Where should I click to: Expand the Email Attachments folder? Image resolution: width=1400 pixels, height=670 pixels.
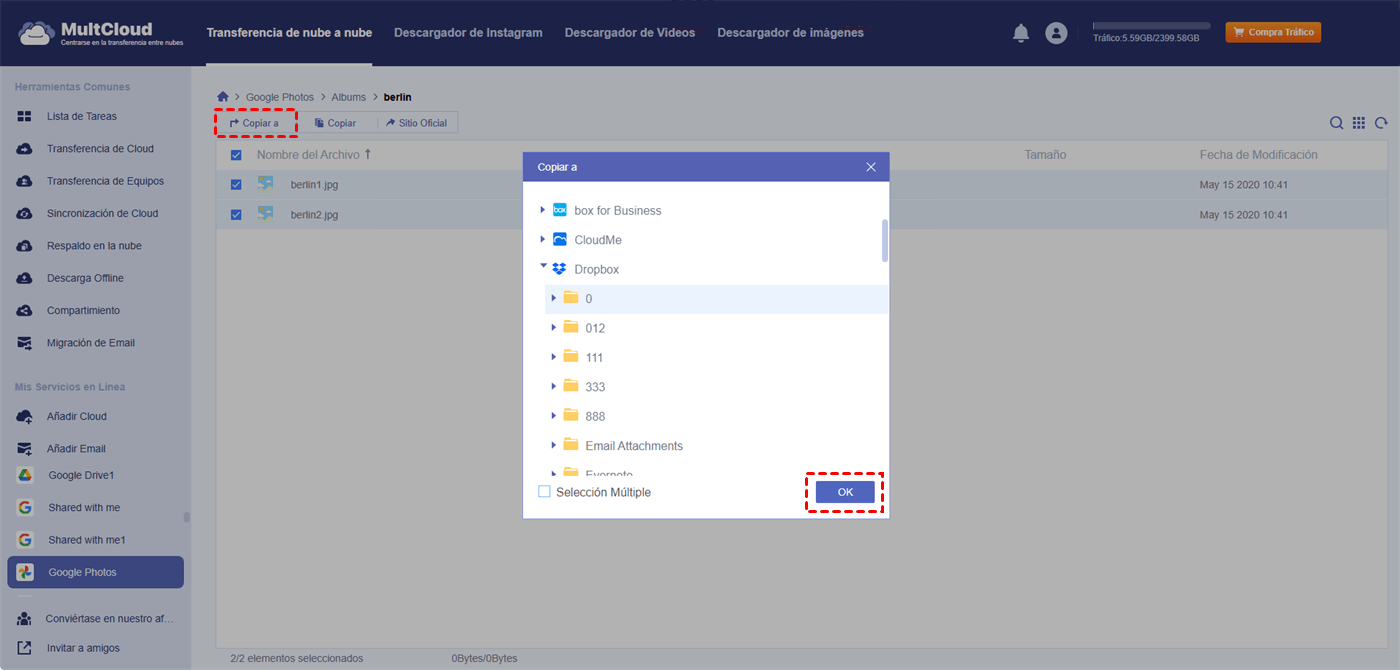(554, 445)
